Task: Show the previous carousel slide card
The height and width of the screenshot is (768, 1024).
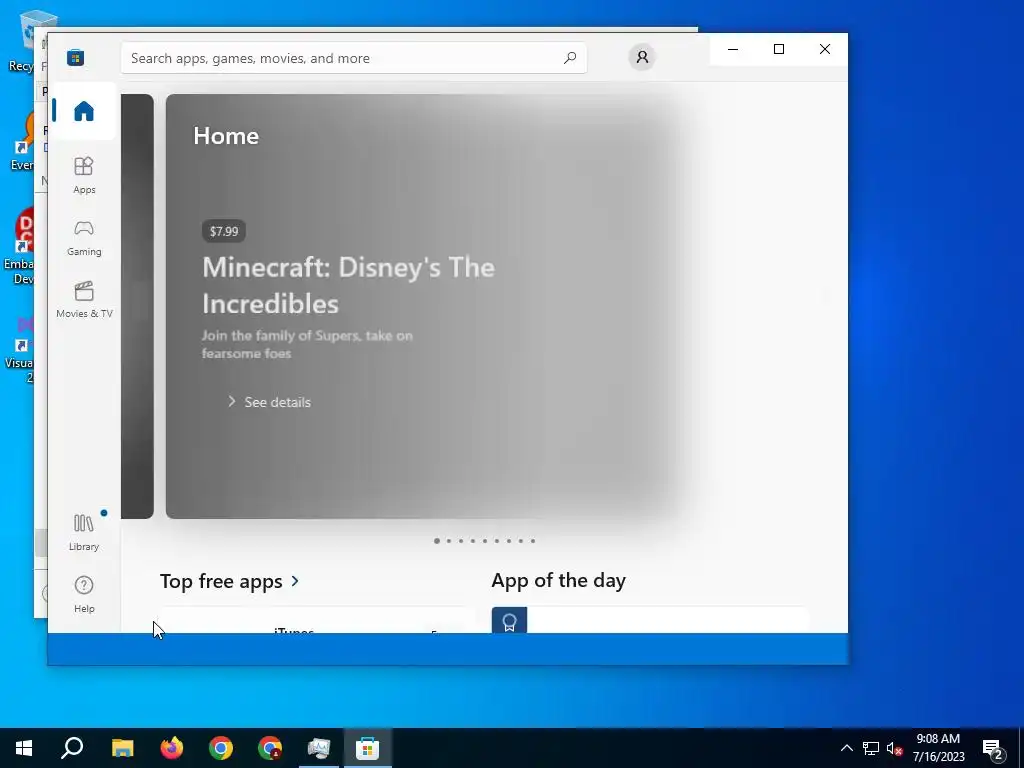Action: coord(137,306)
